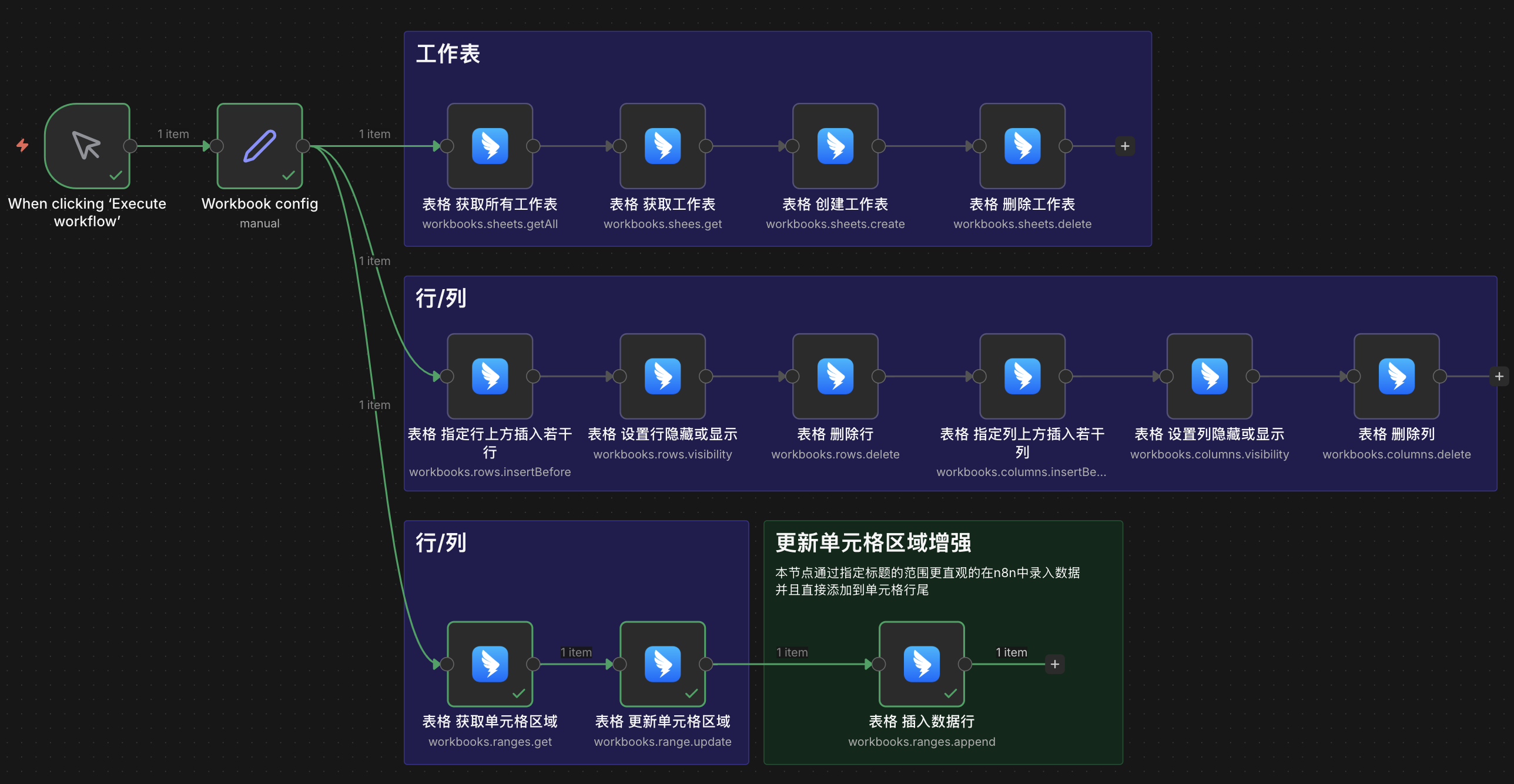
Task: Click the workbooks.sheets.create subtitle text
Action: 835,224
